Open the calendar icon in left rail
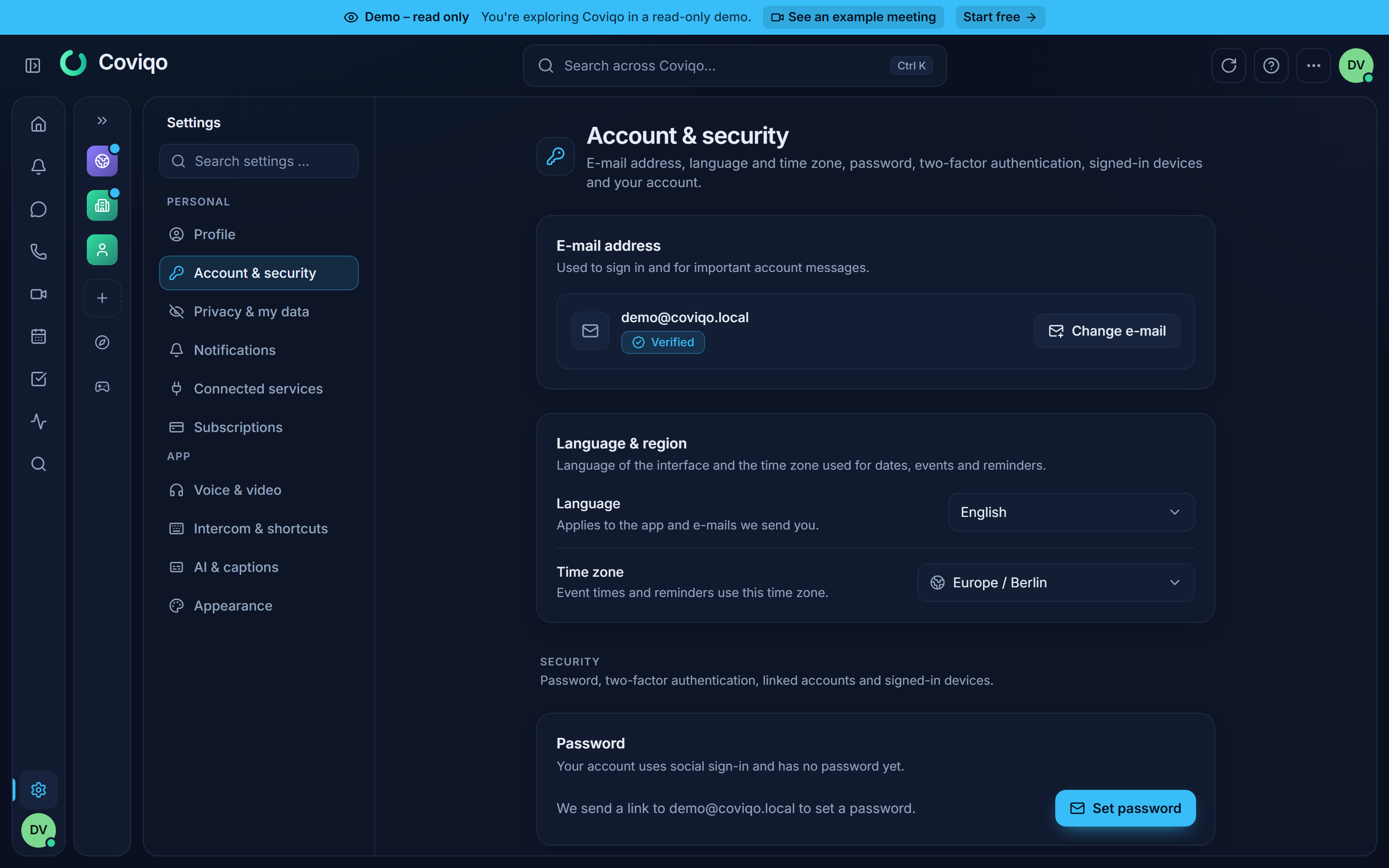Image resolution: width=1389 pixels, height=868 pixels. pos(39,337)
